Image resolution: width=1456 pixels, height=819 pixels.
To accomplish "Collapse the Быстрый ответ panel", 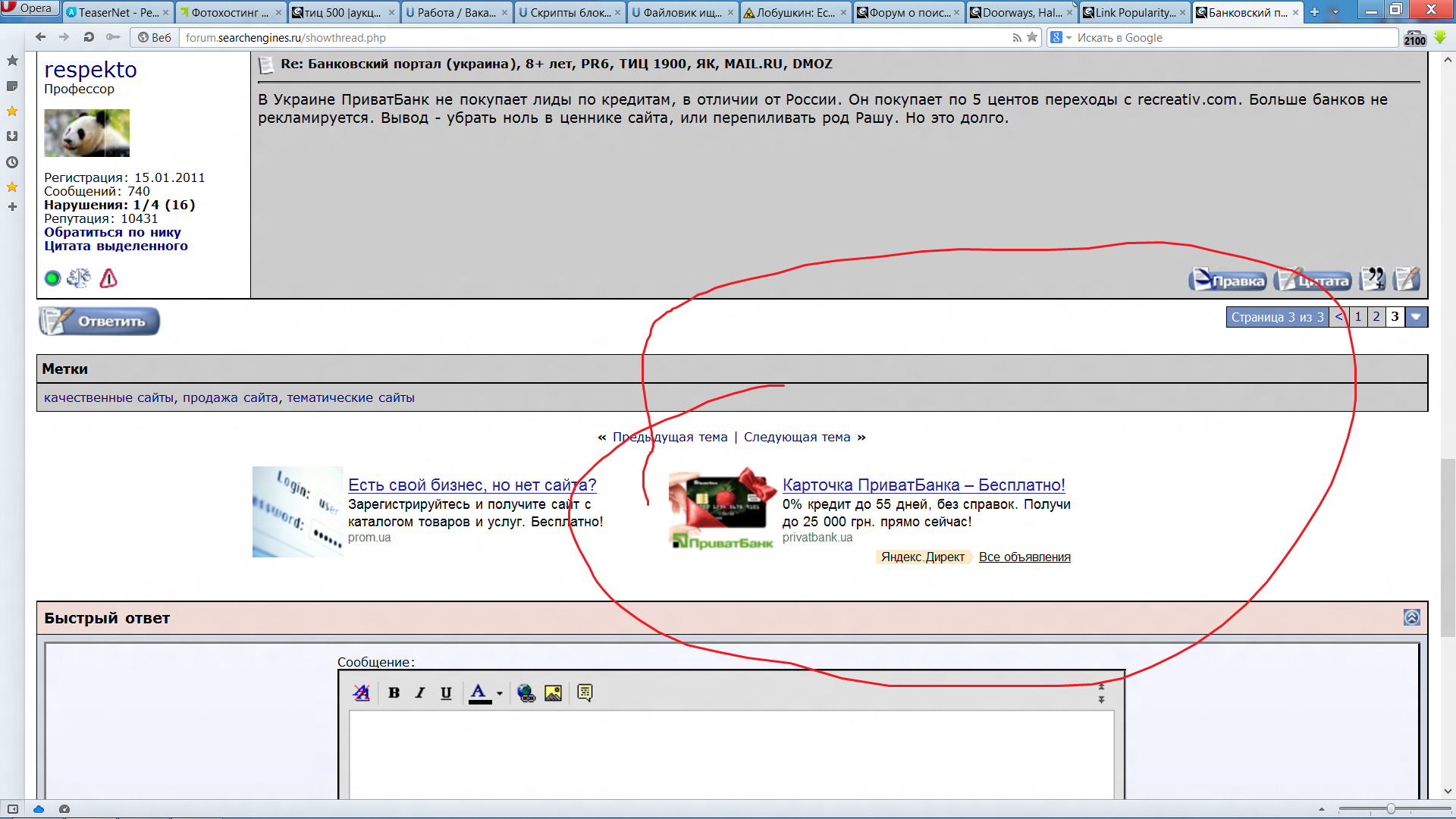I will (1411, 617).
